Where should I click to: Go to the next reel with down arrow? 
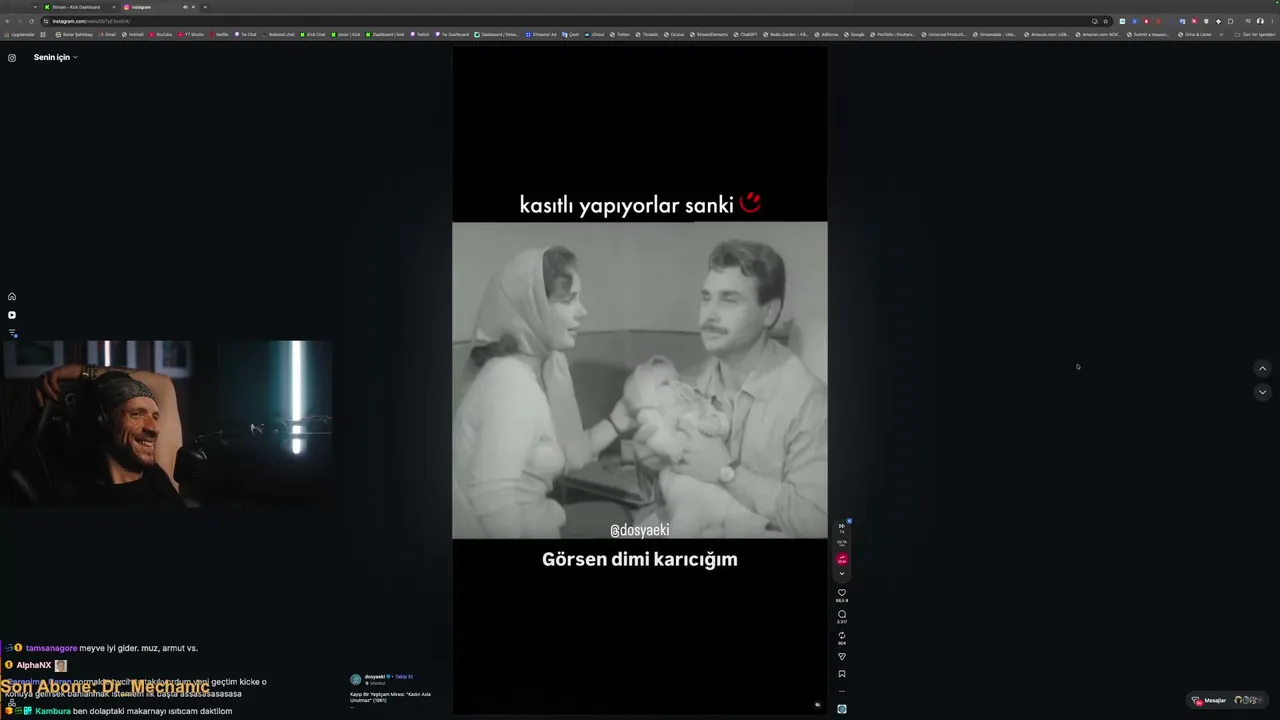[1262, 392]
